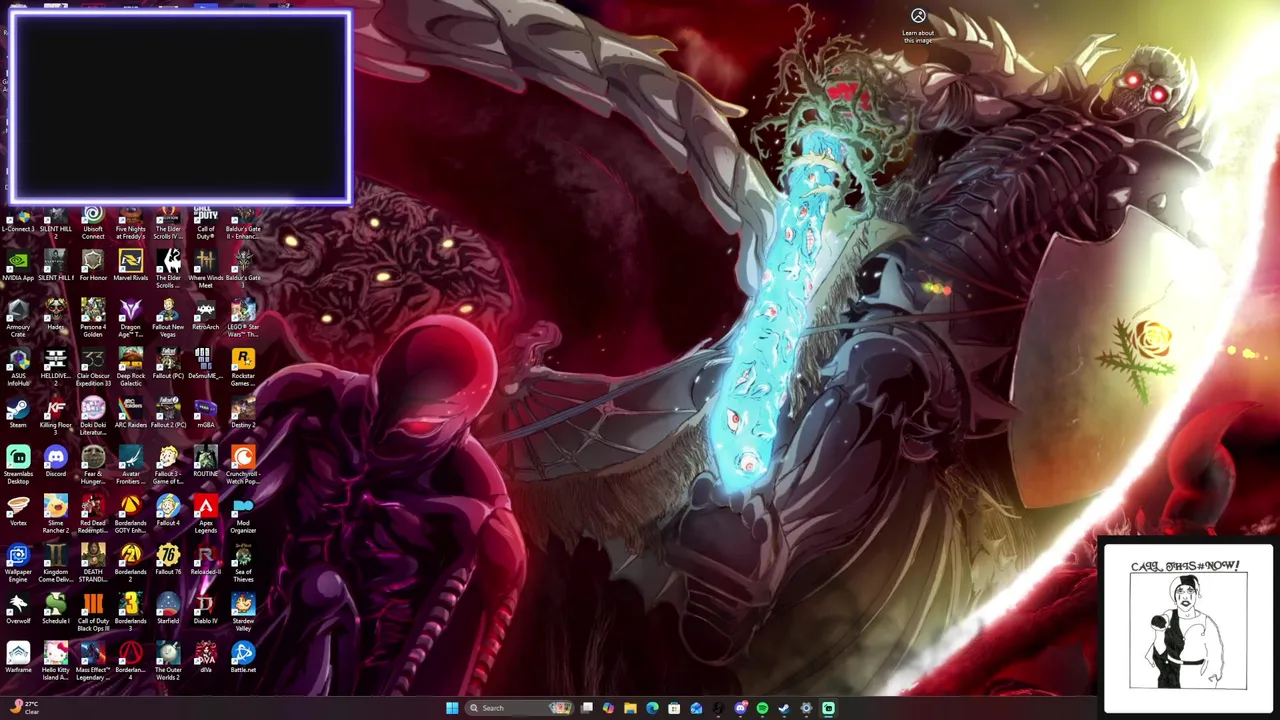Launch Killing Floor 3 desktop shortcut
The width and height of the screenshot is (1280, 720).
[55, 417]
